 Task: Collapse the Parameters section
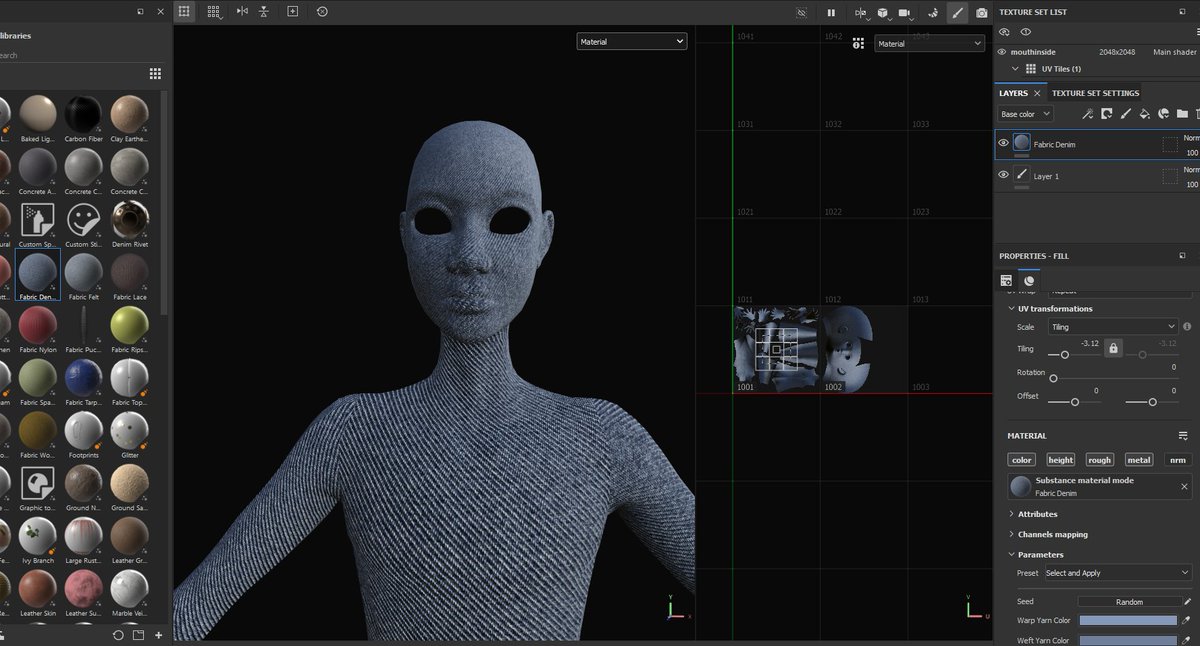[1011, 554]
